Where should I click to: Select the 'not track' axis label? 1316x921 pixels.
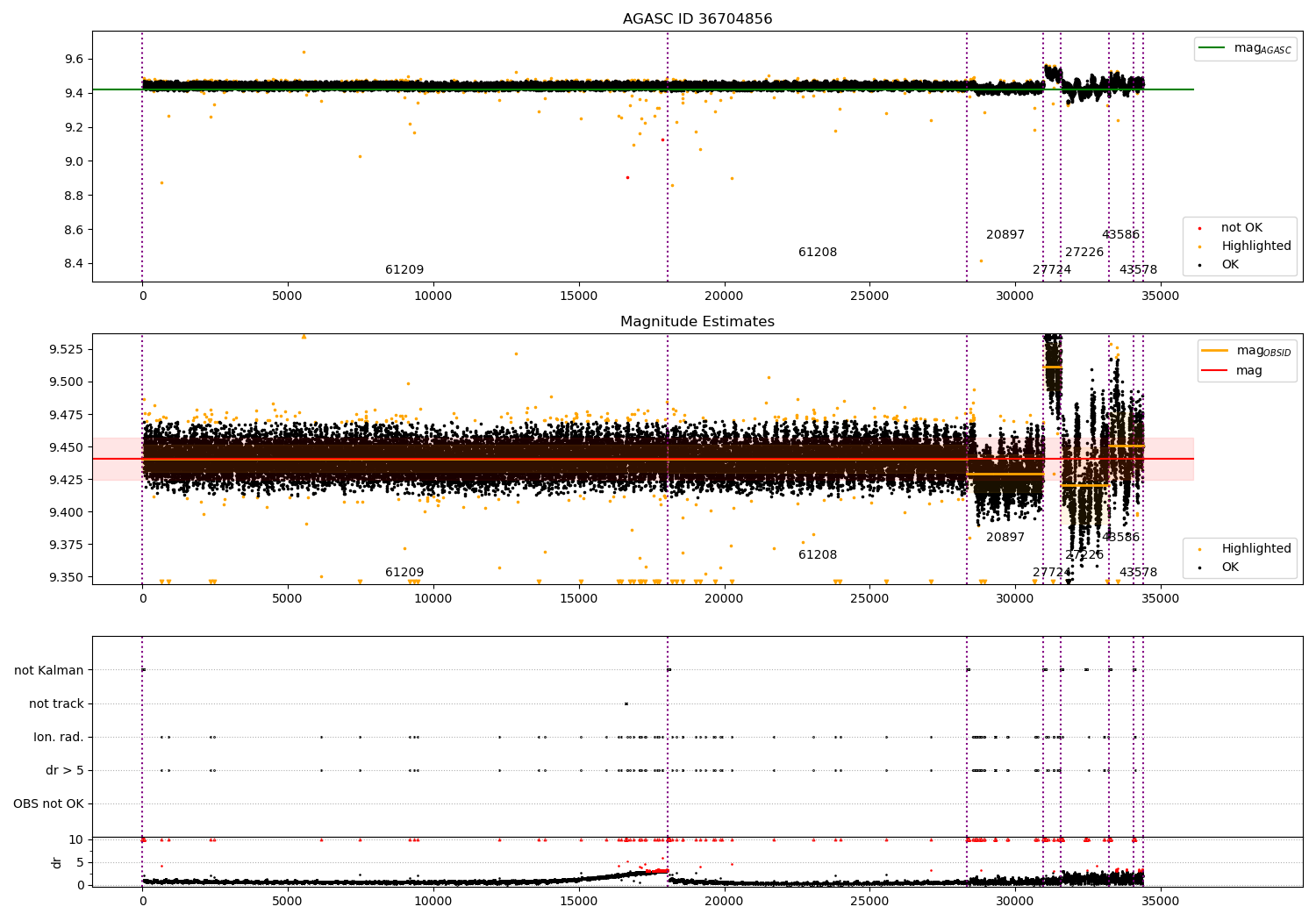tap(56, 703)
